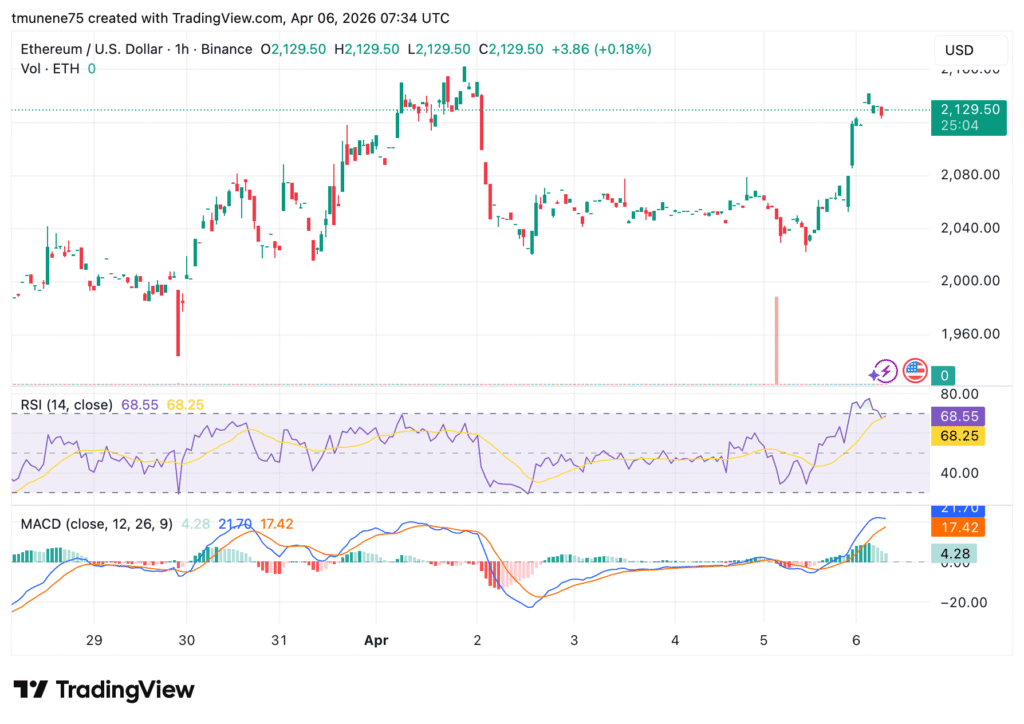Select the US flag economic events icon
1024x724 pixels.
pos(915,371)
